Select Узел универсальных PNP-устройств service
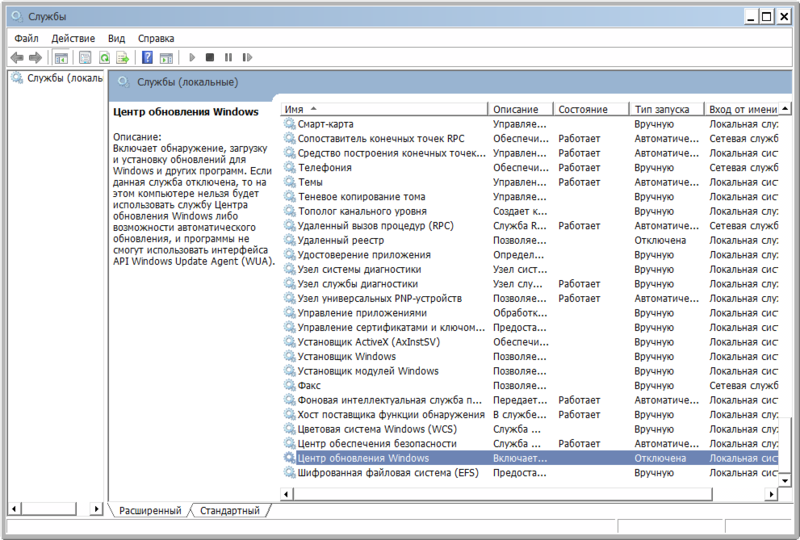The image size is (800, 540). pos(530,299)
